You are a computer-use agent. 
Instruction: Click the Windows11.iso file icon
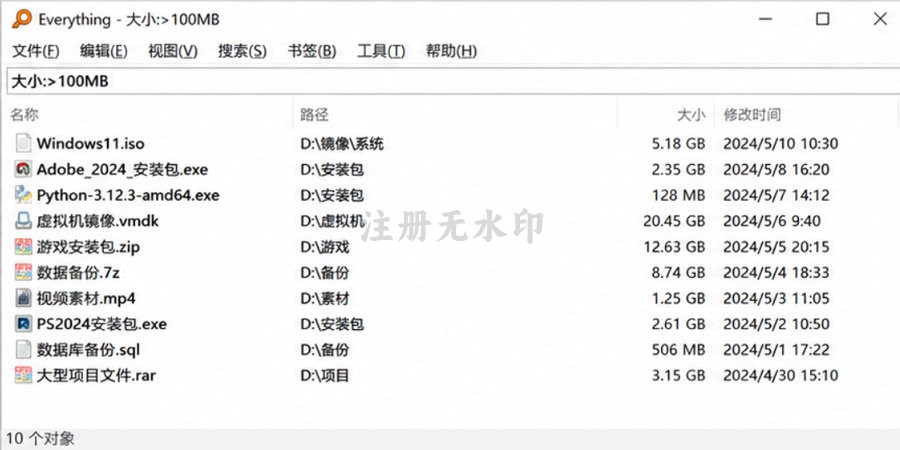[x=23, y=143]
